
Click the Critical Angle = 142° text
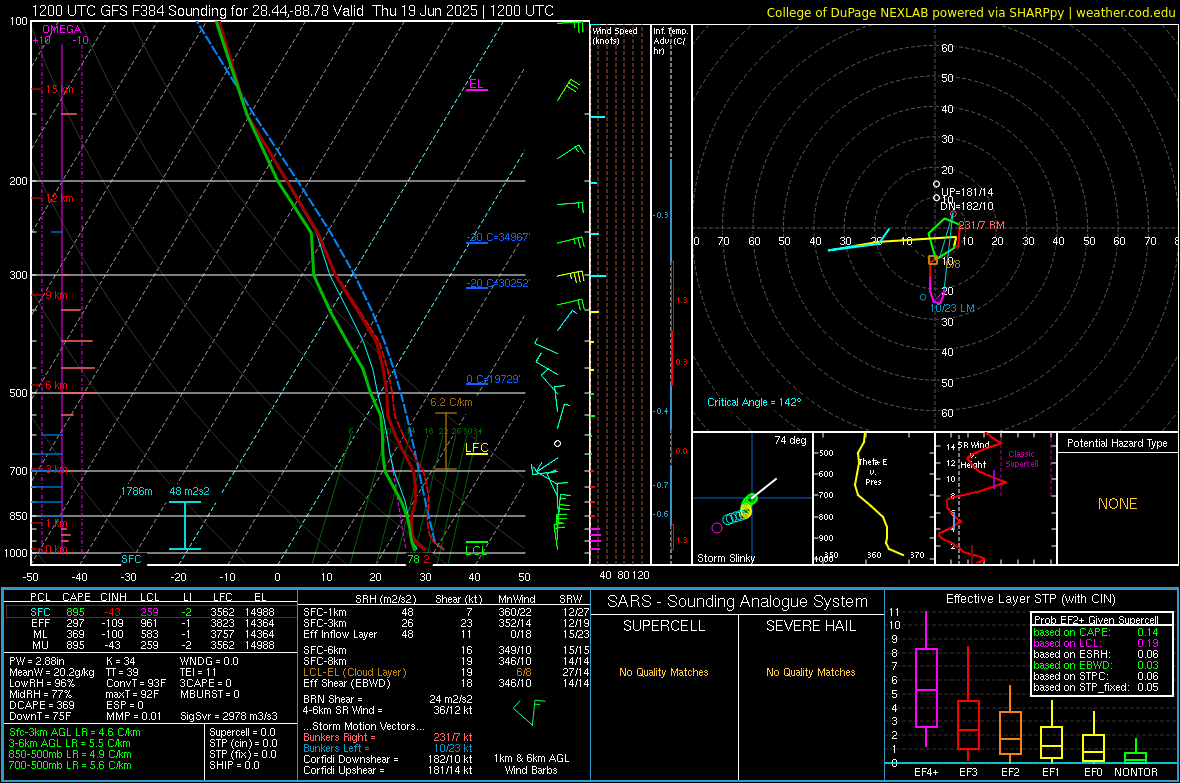[754, 402]
